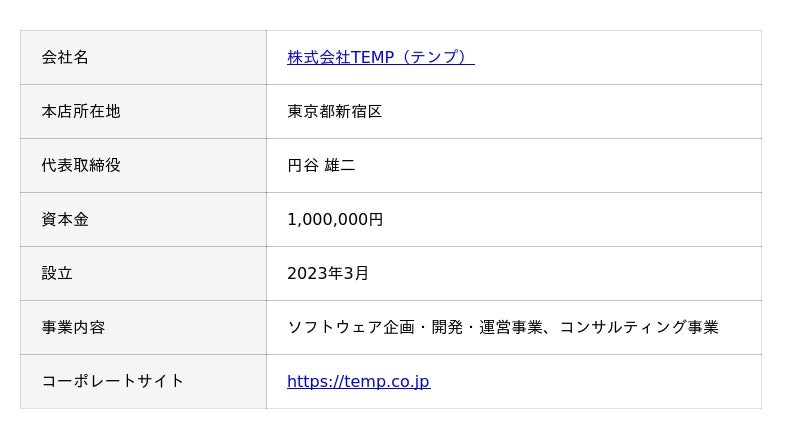Select the 1,000,000円 capital value

click(335, 220)
